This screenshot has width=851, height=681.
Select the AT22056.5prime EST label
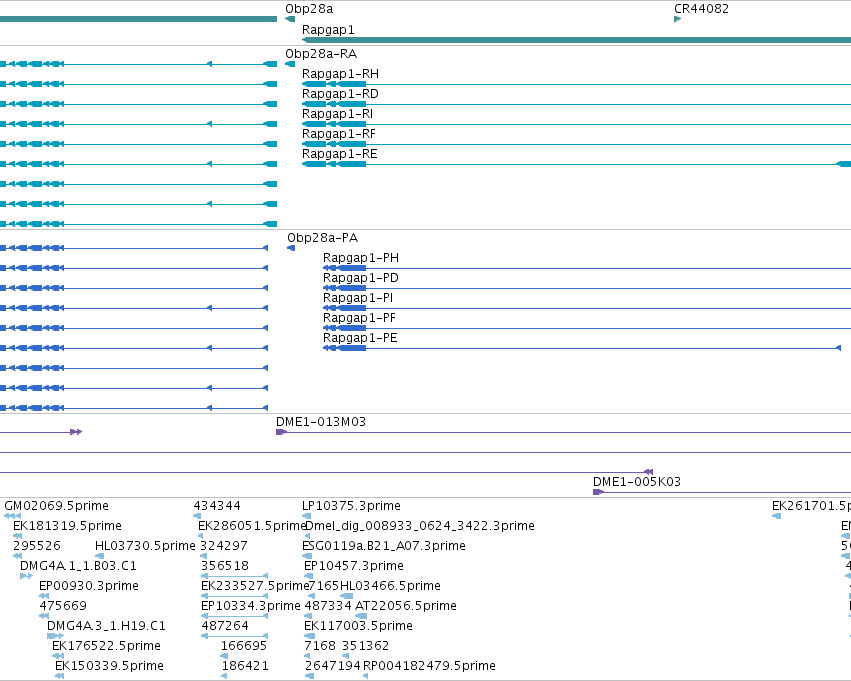click(x=405, y=606)
